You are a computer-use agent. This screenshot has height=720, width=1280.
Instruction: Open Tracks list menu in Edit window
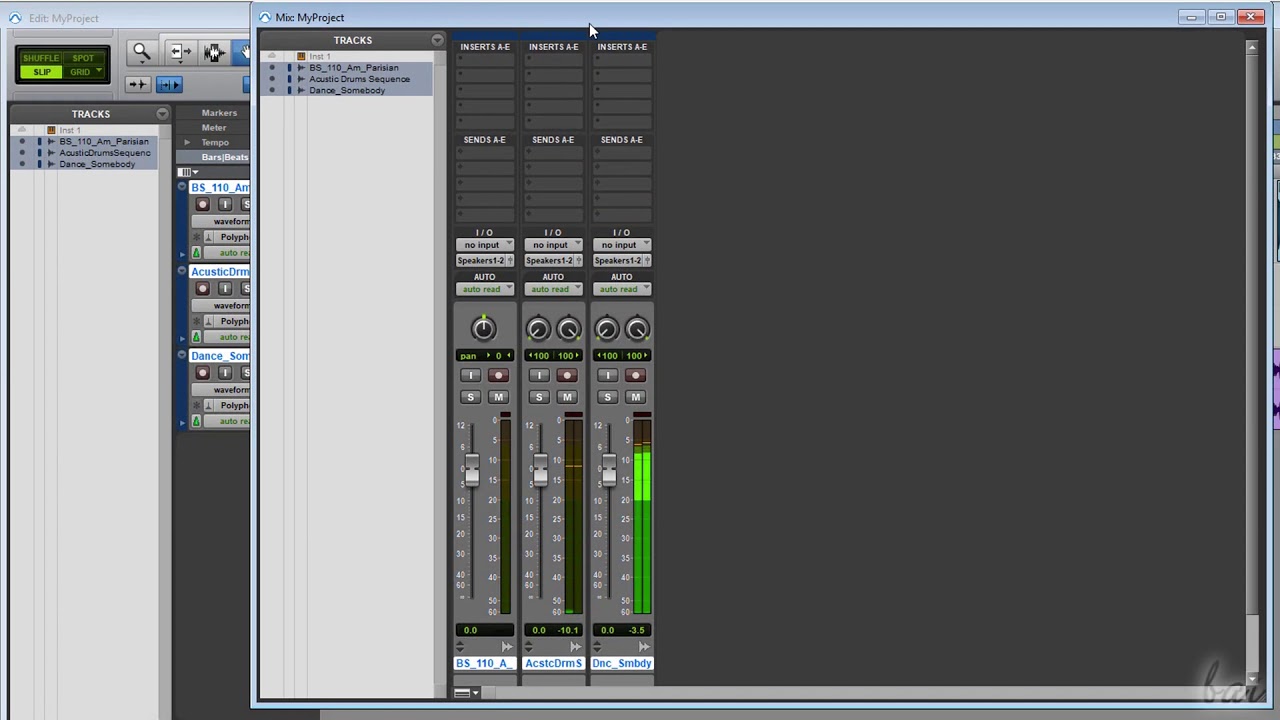coord(162,114)
